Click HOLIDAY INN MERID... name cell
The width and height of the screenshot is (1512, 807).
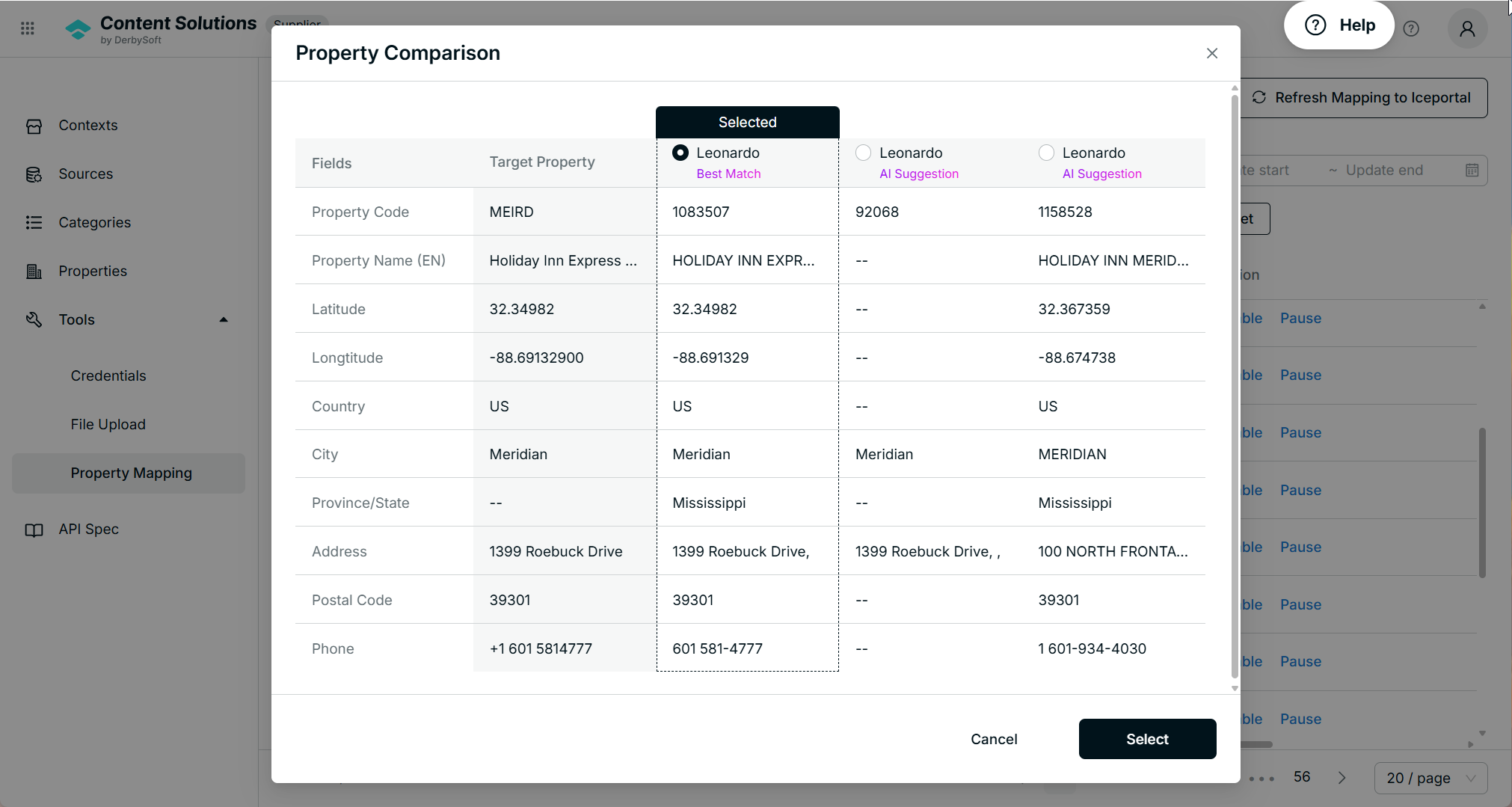1113,261
